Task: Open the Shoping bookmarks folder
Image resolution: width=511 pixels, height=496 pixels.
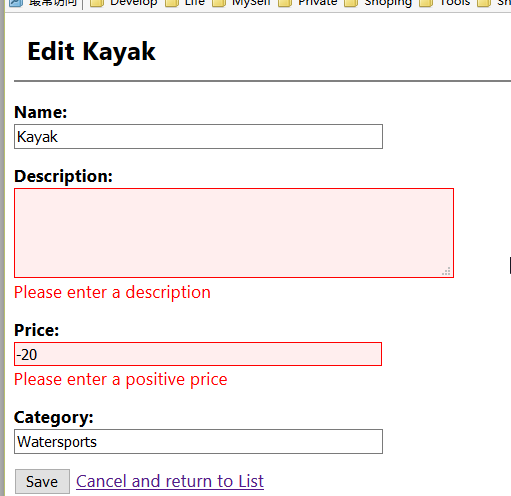Action: (x=379, y=3)
